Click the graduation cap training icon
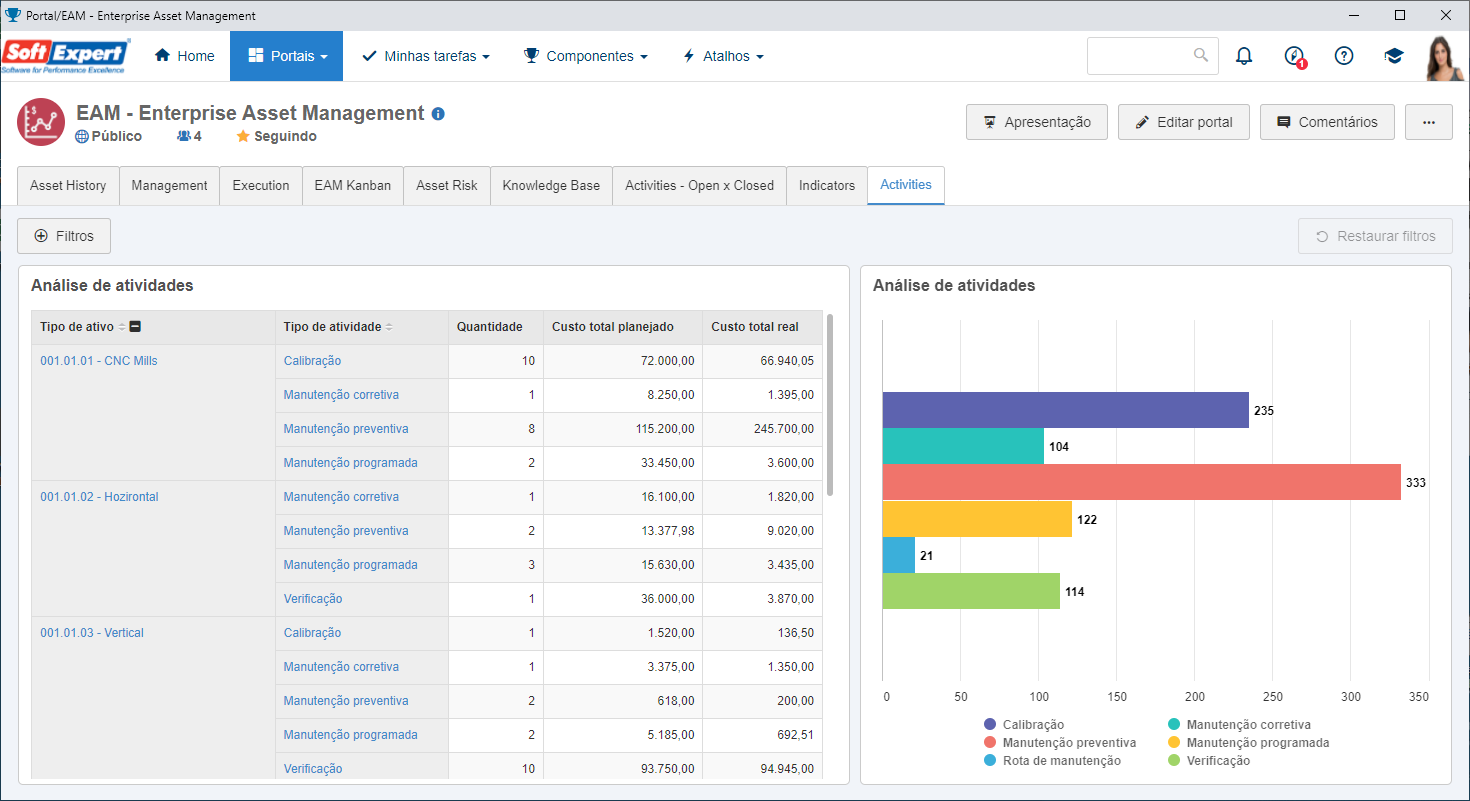 tap(1394, 56)
